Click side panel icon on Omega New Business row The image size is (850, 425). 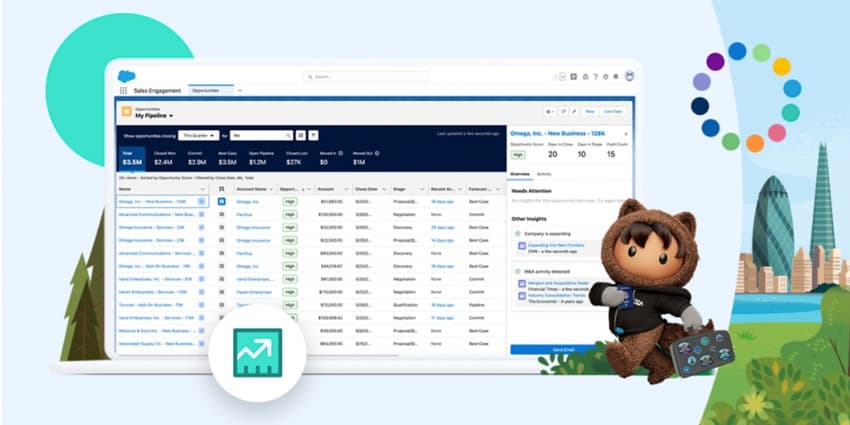click(202, 201)
